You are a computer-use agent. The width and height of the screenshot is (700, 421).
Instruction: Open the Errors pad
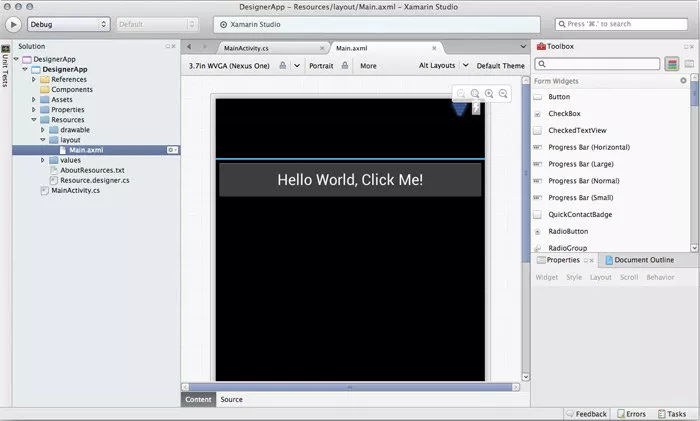[631, 414]
